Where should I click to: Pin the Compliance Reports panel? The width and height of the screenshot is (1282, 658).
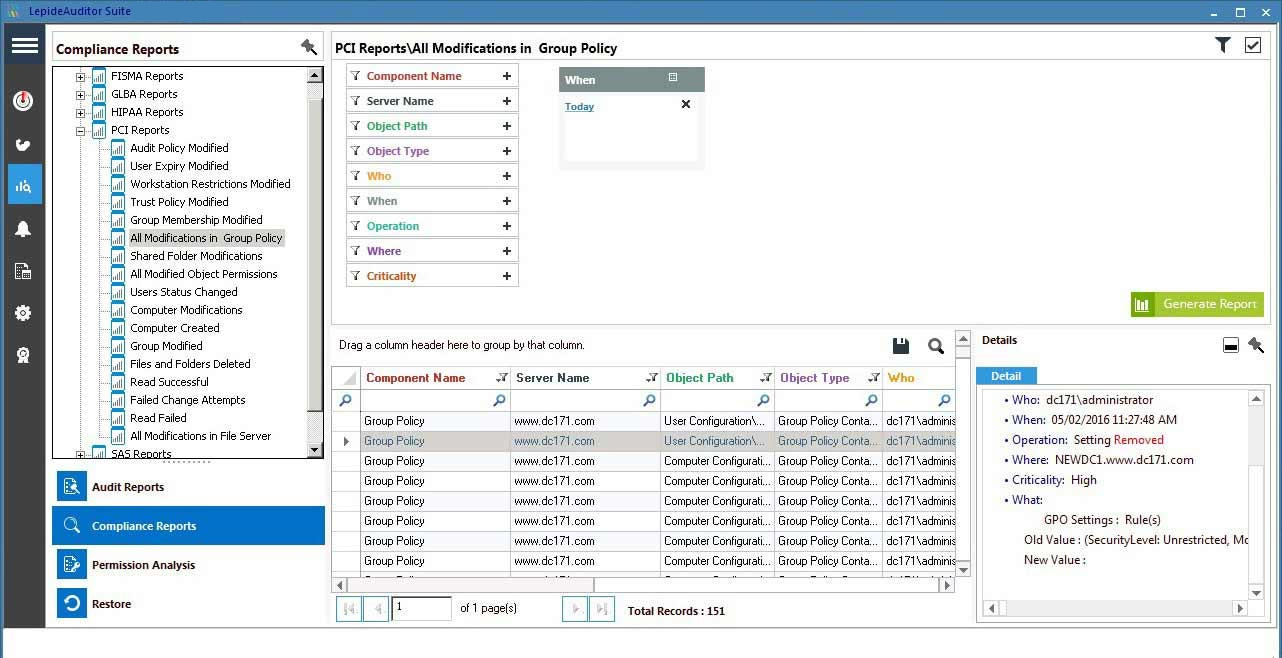click(309, 47)
